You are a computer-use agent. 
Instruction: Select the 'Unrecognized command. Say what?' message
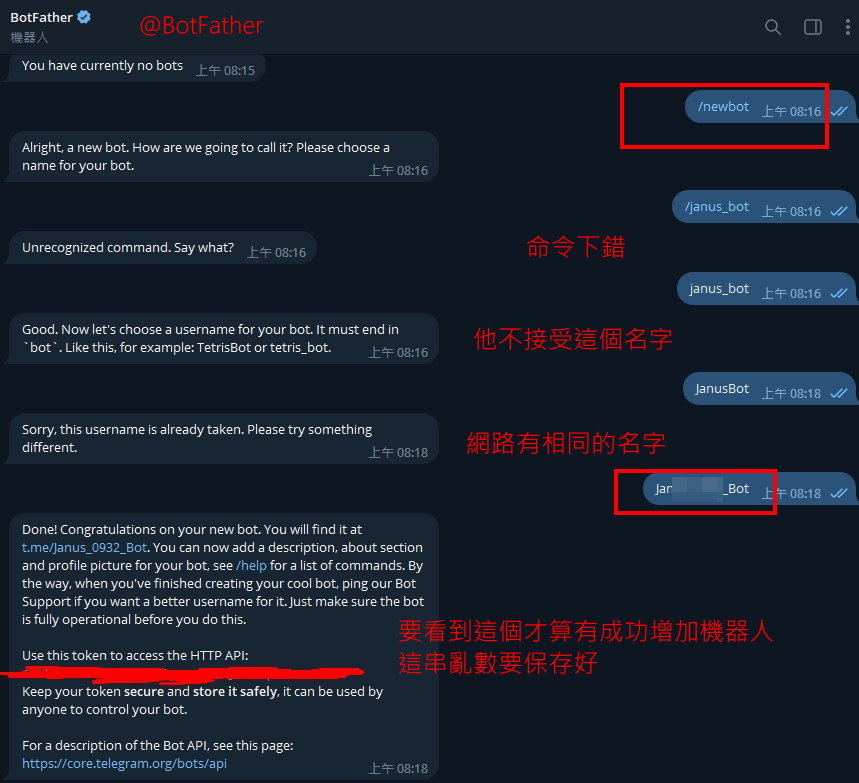(161, 248)
